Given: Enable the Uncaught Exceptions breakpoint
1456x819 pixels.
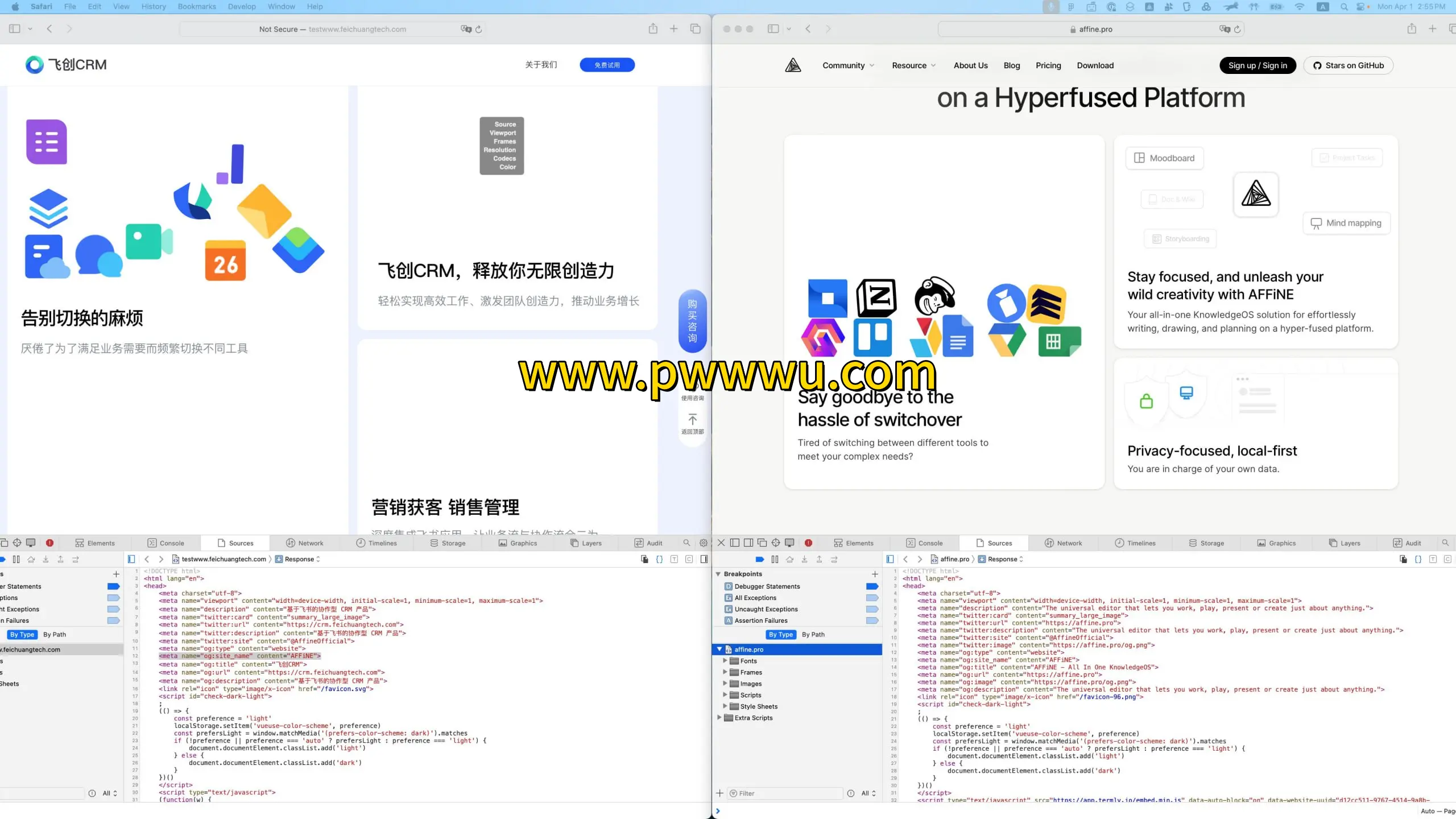Looking at the screenshot, I should (x=872, y=609).
